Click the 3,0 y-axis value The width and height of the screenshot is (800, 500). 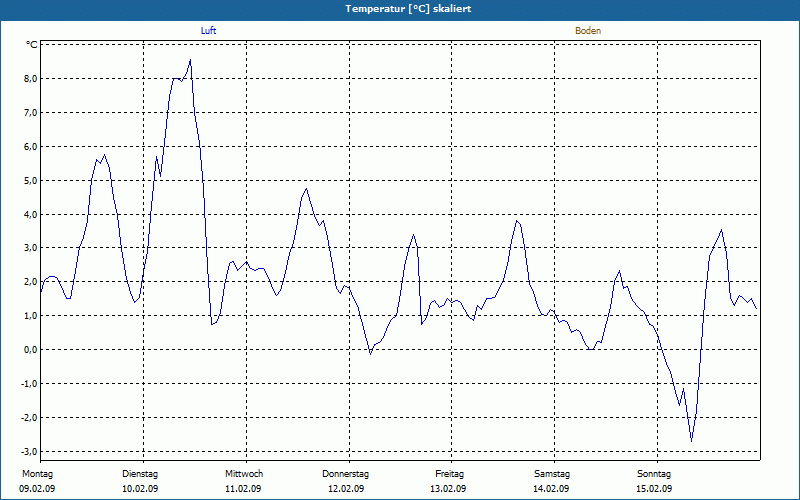pyautogui.click(x=29, y=248)
